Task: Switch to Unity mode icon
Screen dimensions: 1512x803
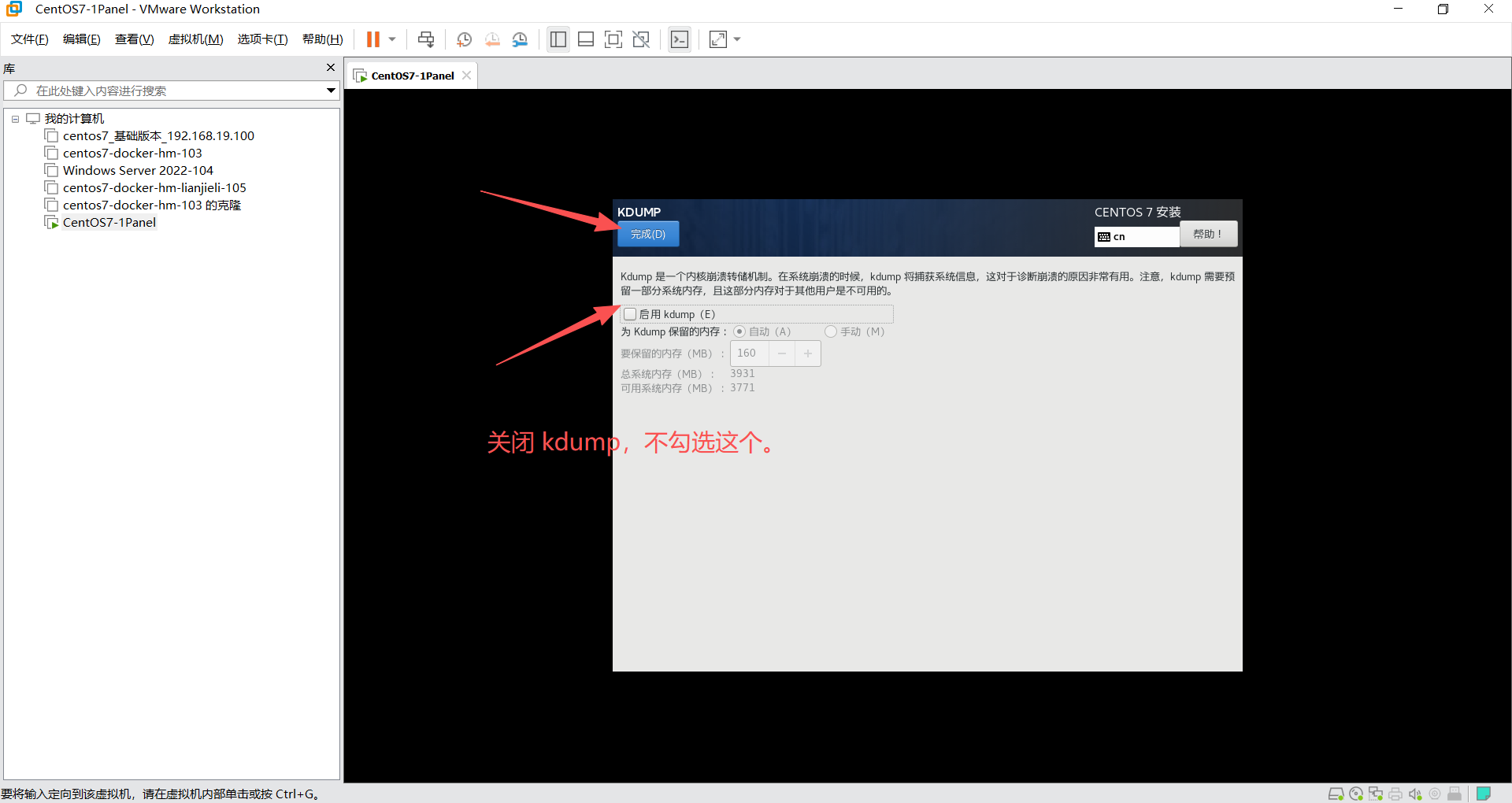Action: 641,39
